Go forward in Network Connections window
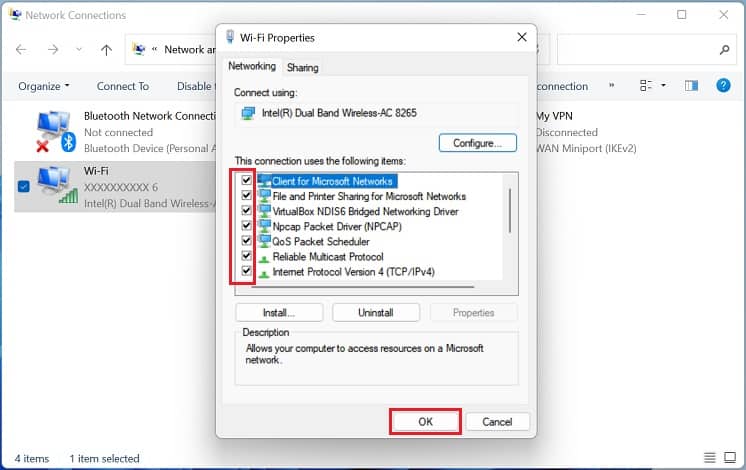 pyautogui.click(x=53, y=49)
